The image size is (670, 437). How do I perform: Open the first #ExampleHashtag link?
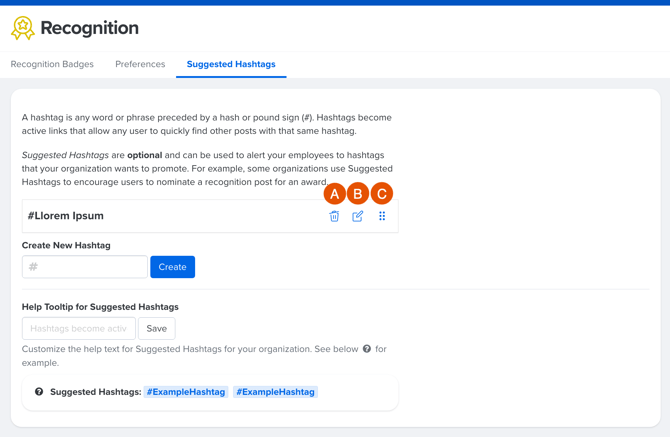point(186,392)
